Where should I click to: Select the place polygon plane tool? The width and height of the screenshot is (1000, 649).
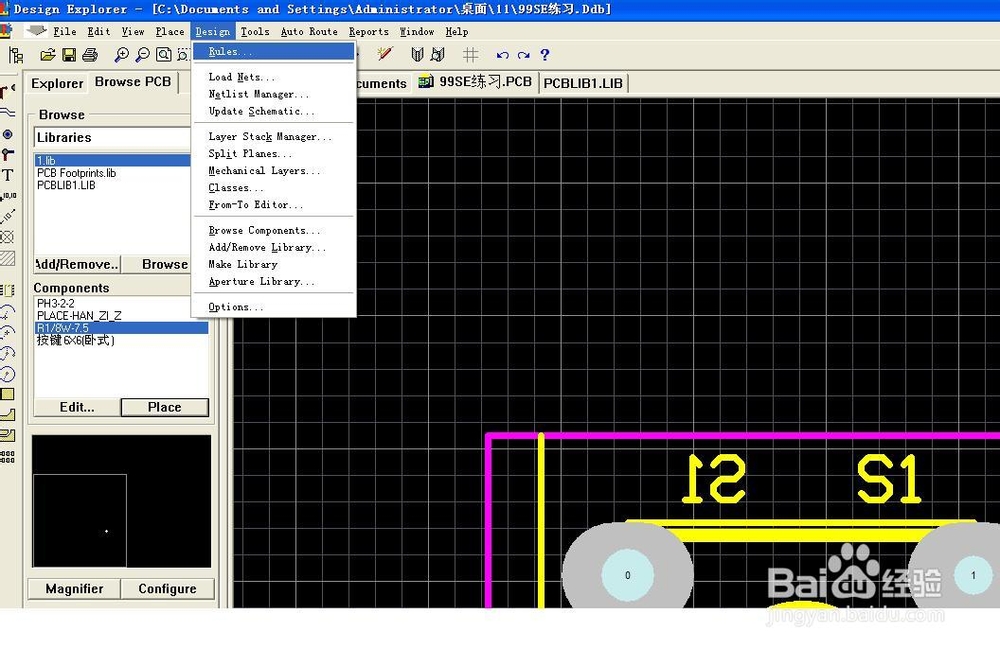tap(7, 415)
